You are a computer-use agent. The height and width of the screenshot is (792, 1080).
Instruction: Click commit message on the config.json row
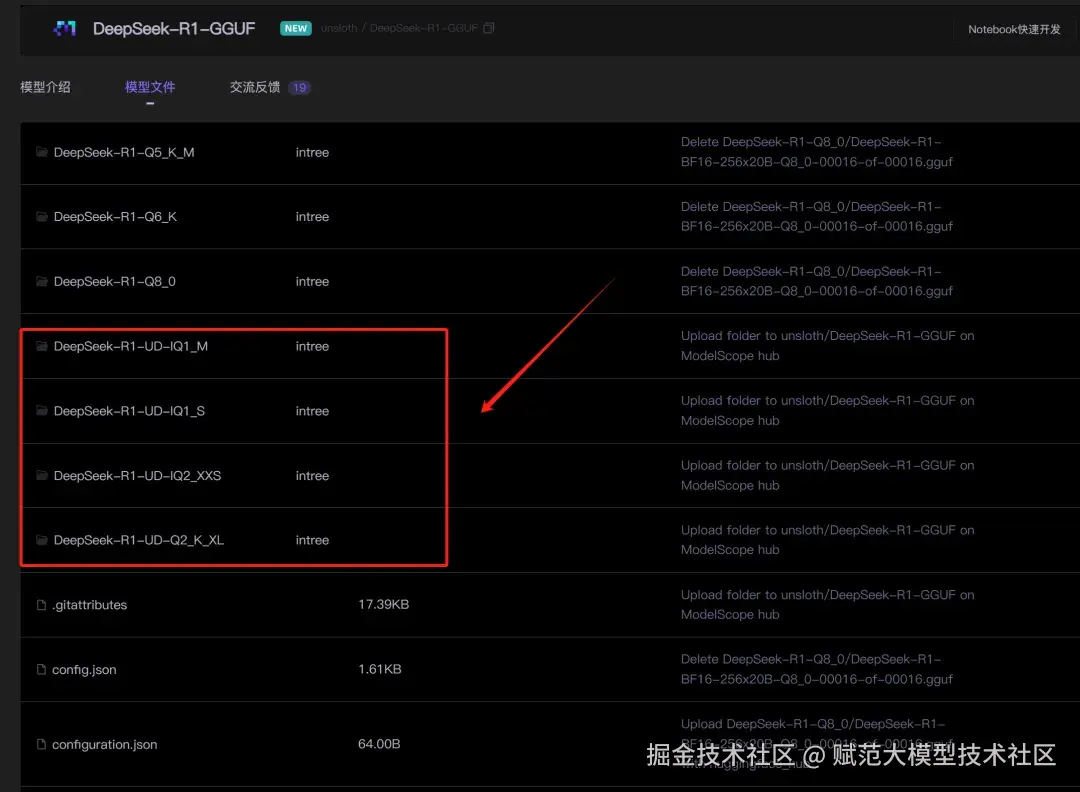(817, 669)
